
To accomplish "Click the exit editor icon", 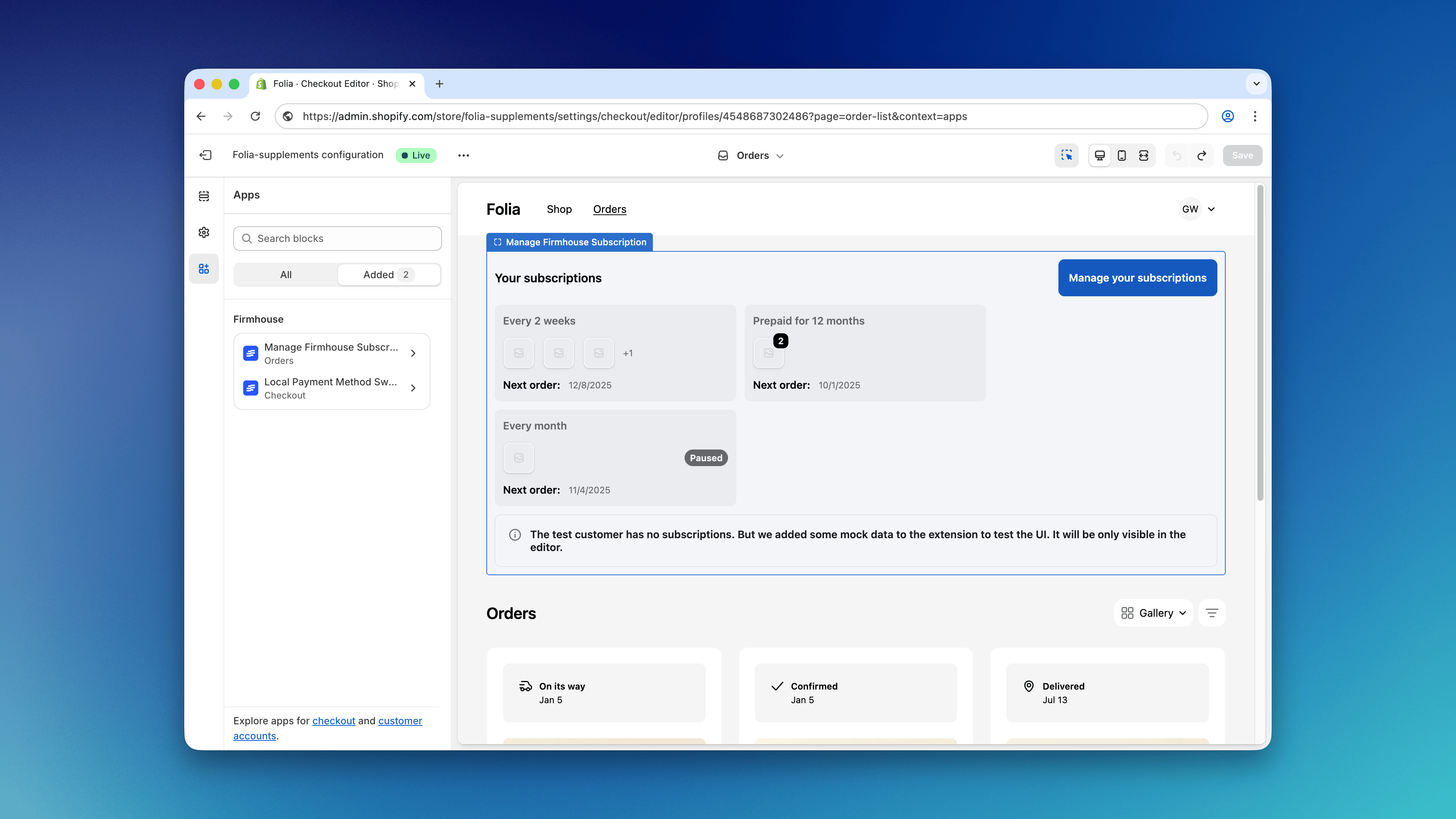I will coord(205,155).
